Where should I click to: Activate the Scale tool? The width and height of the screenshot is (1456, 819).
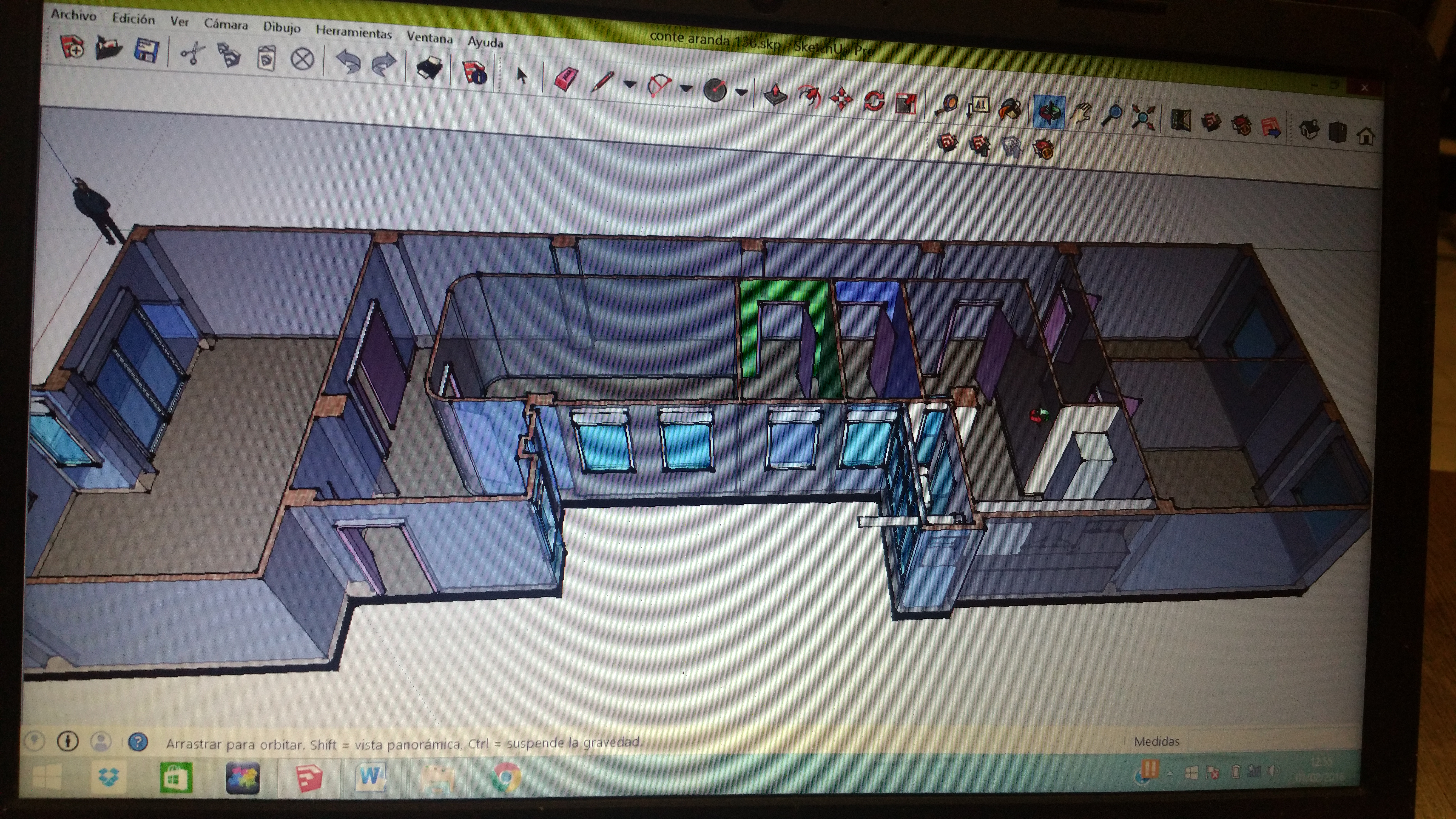[x=906, y=103]
